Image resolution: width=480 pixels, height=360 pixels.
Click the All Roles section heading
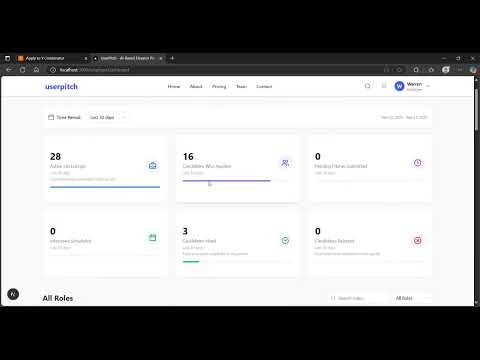coord(58,298)
